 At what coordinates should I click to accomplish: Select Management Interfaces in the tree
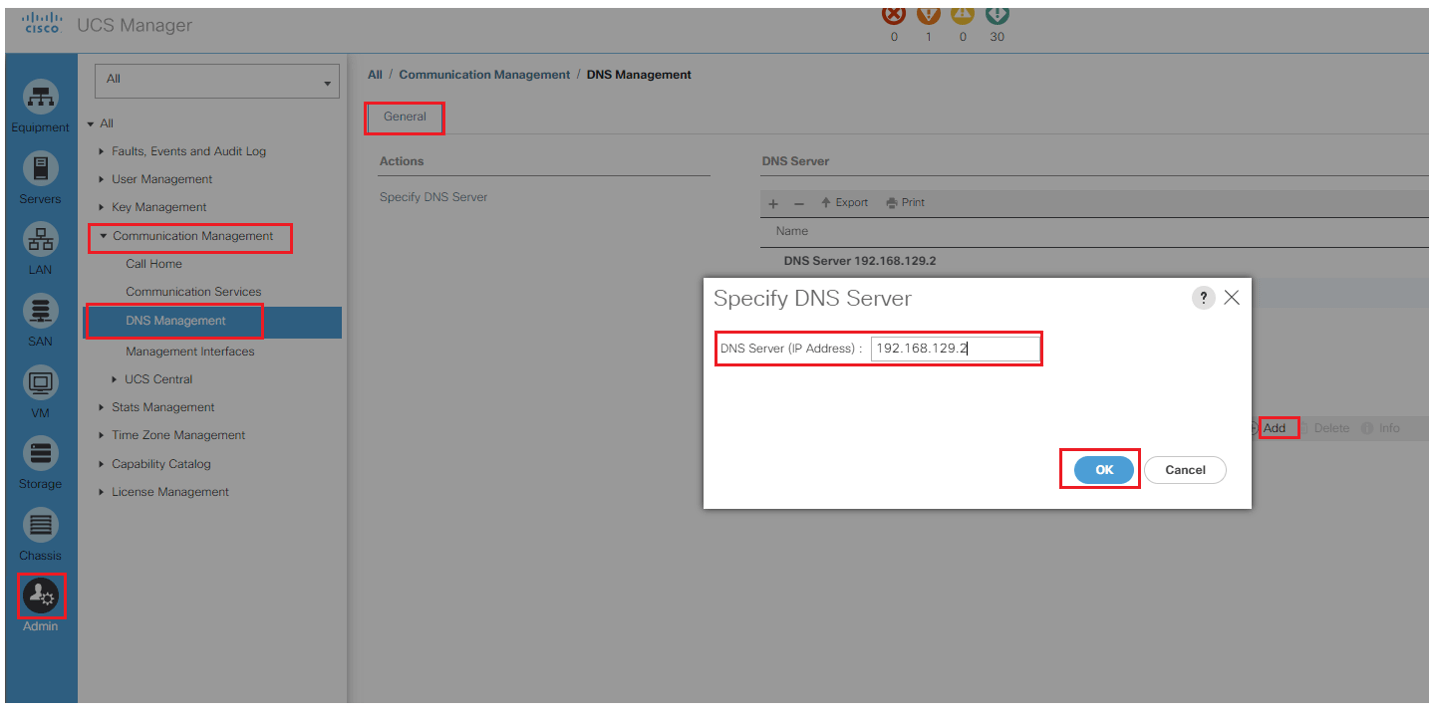pyautogui.click(x=190, y=352)
